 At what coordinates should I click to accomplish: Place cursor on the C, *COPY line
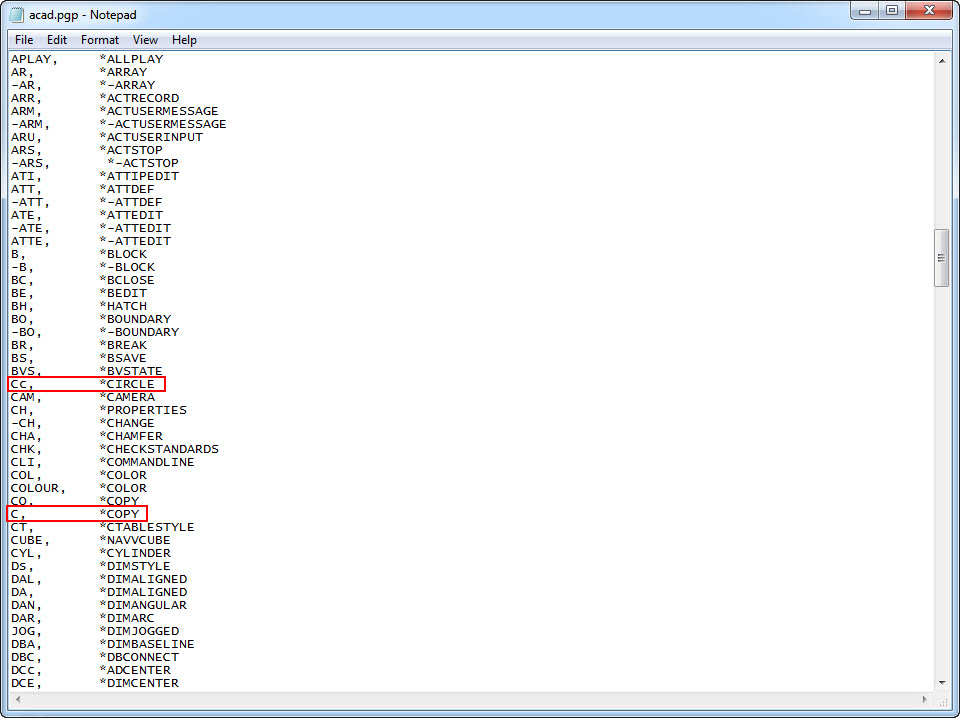tap(77, 514)
